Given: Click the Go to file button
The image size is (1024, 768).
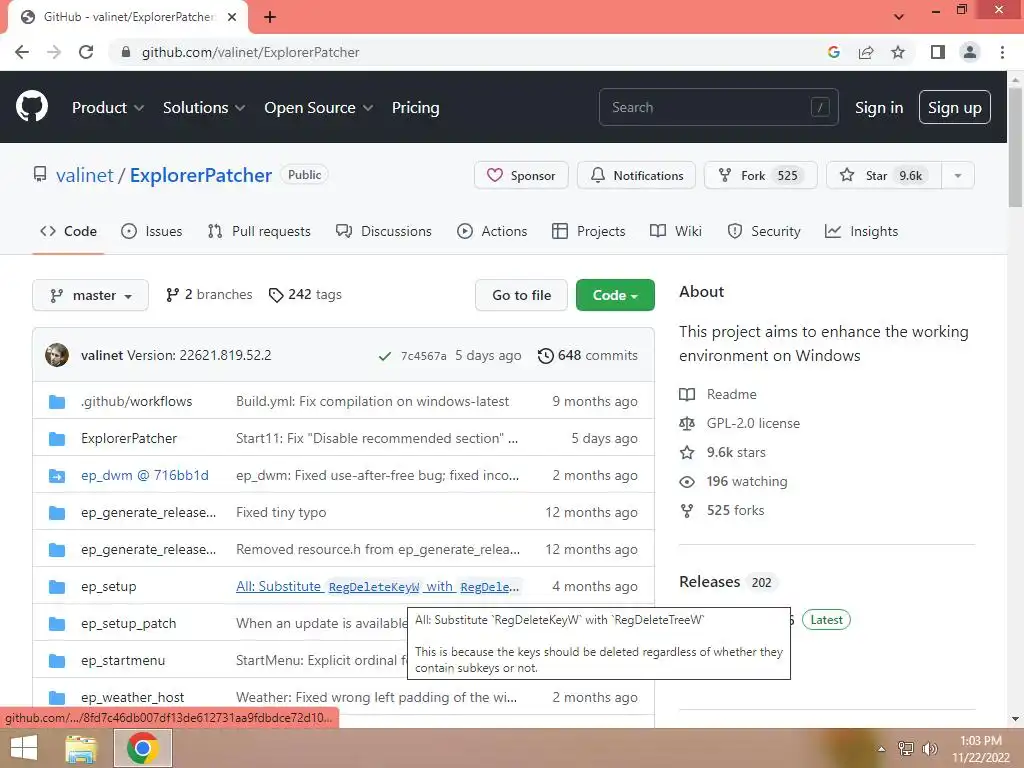Looking at the screenshot, I should [521, 295].
